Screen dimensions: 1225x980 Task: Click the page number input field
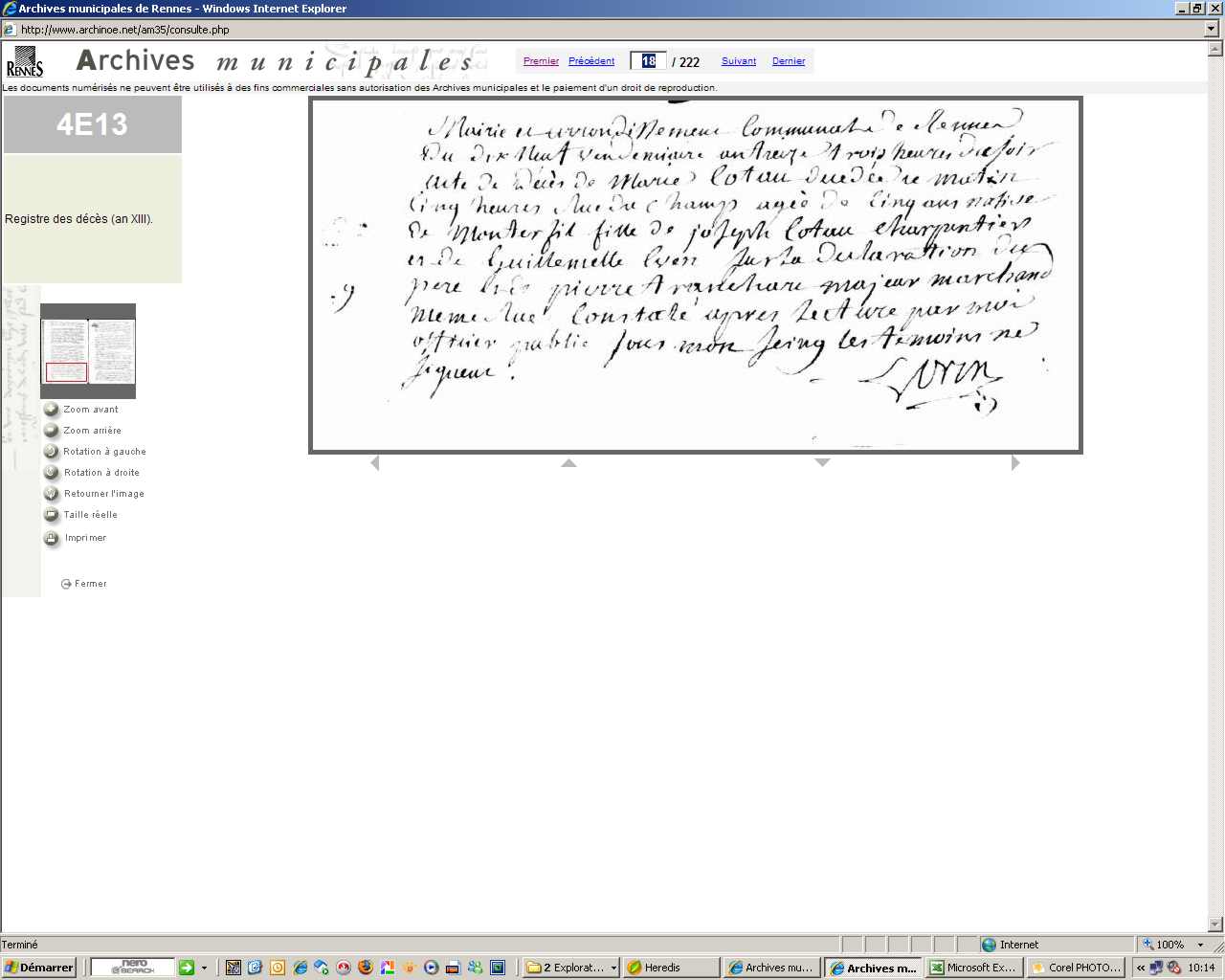649,61
